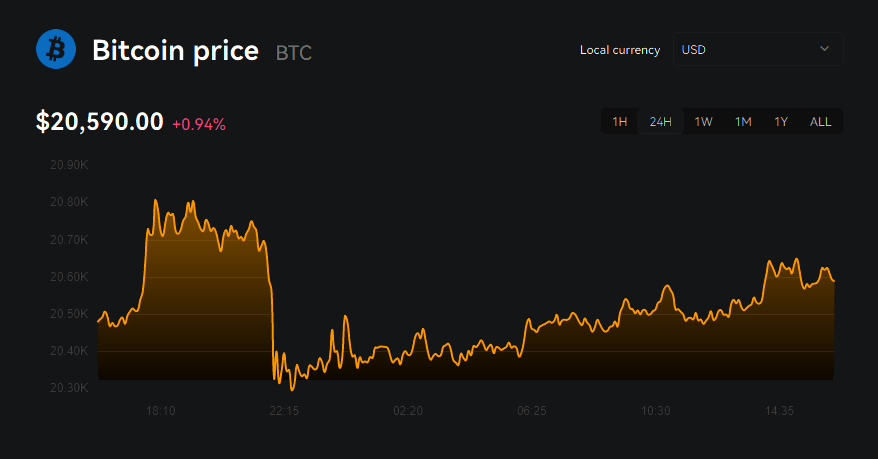Click the Local currency label
The image size is (878, 459).
coord(620,50)
